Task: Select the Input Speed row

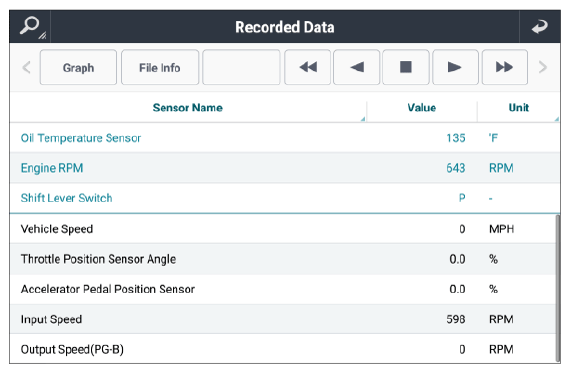Action: (x=283, y=319)
